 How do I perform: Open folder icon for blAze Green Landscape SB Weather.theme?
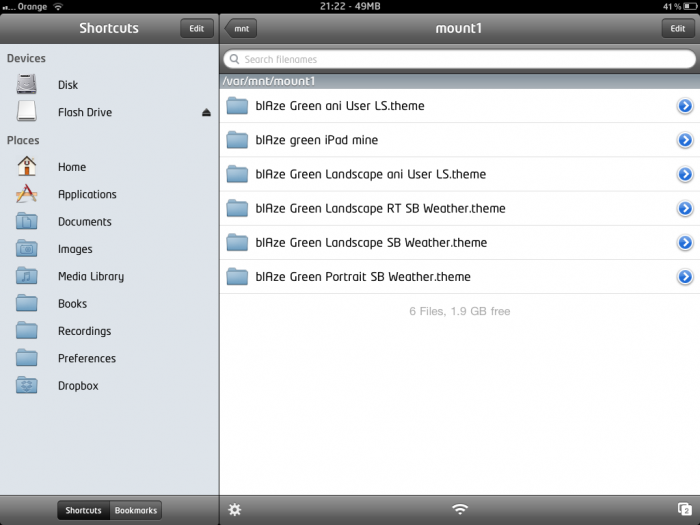click(237, 242)
